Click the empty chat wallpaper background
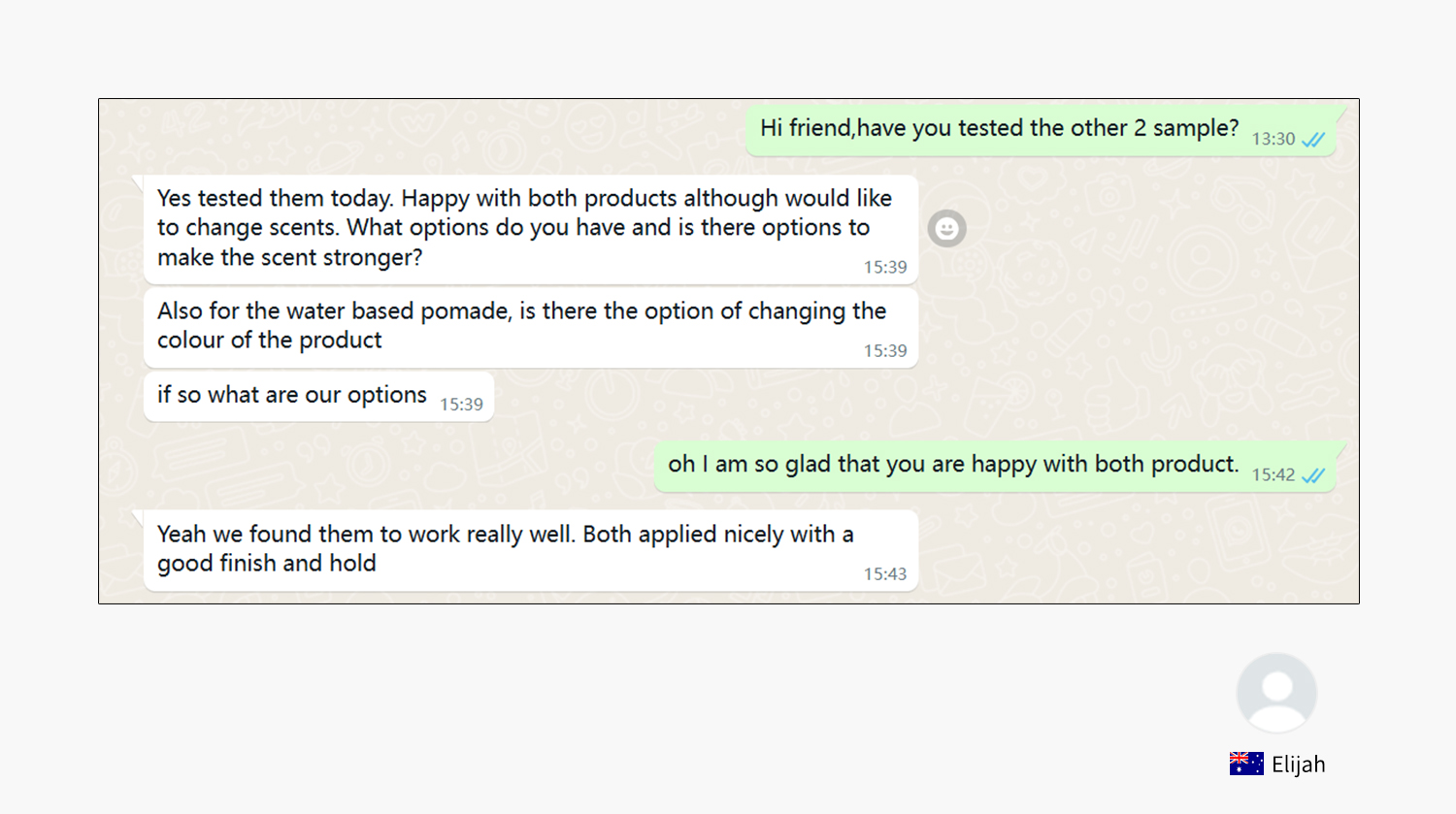 (1116, 320)
